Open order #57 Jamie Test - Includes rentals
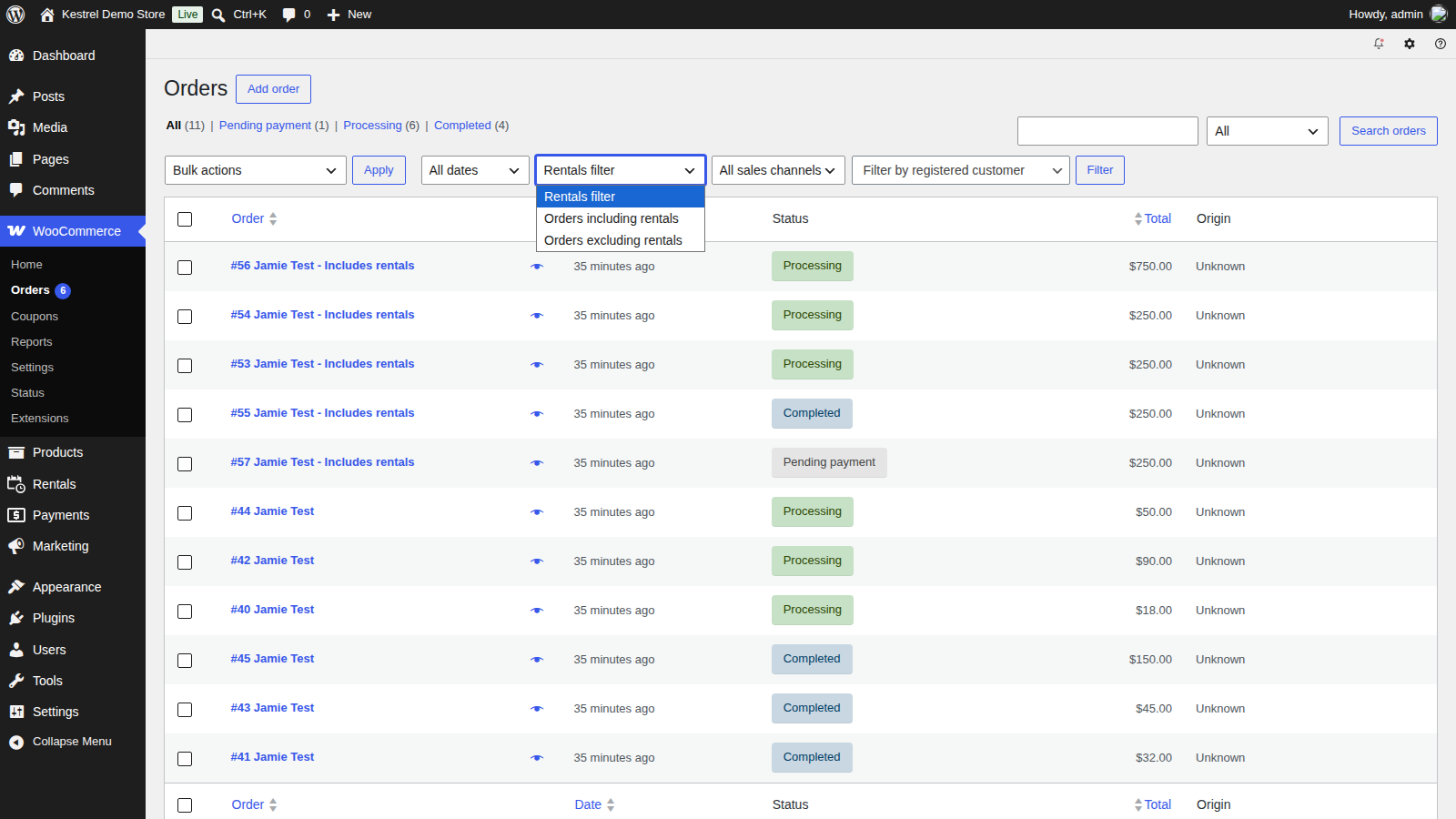 (322, 462)
